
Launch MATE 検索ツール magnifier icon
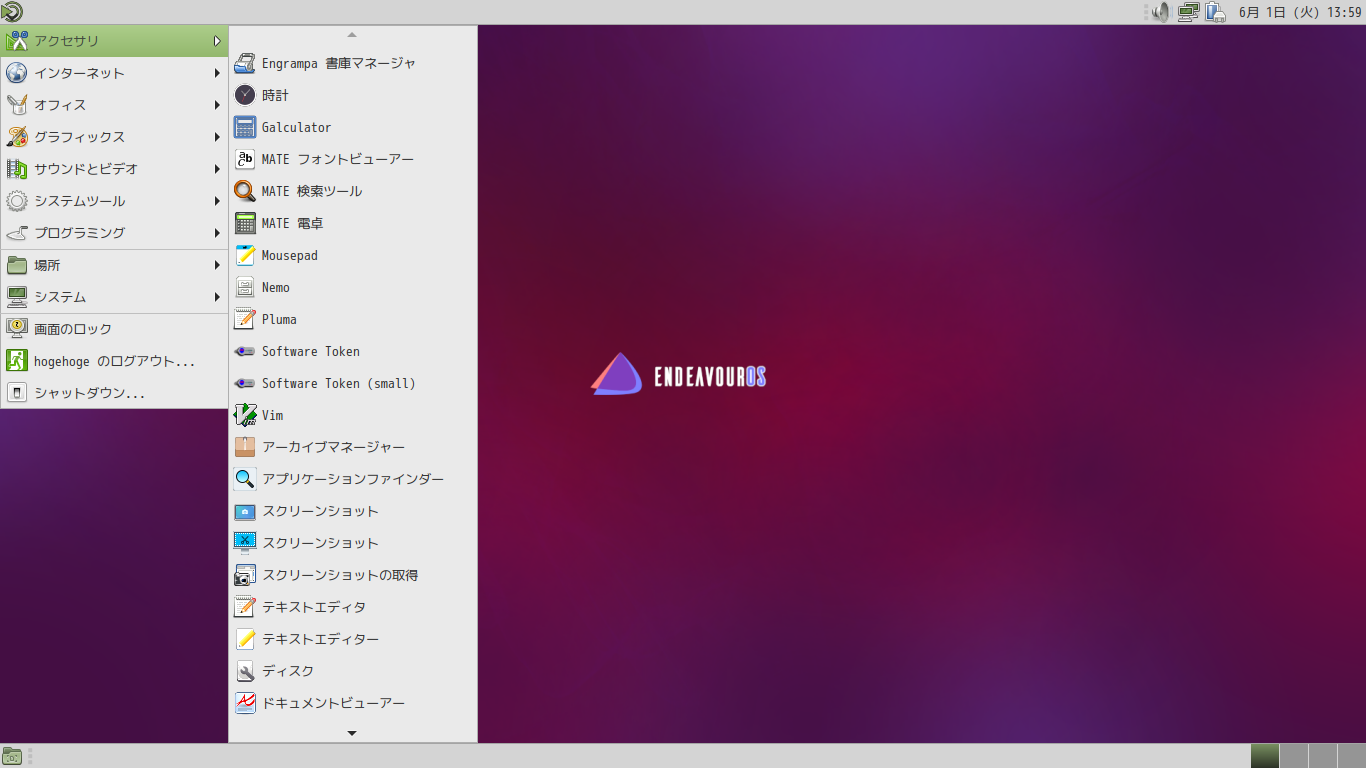245,191
